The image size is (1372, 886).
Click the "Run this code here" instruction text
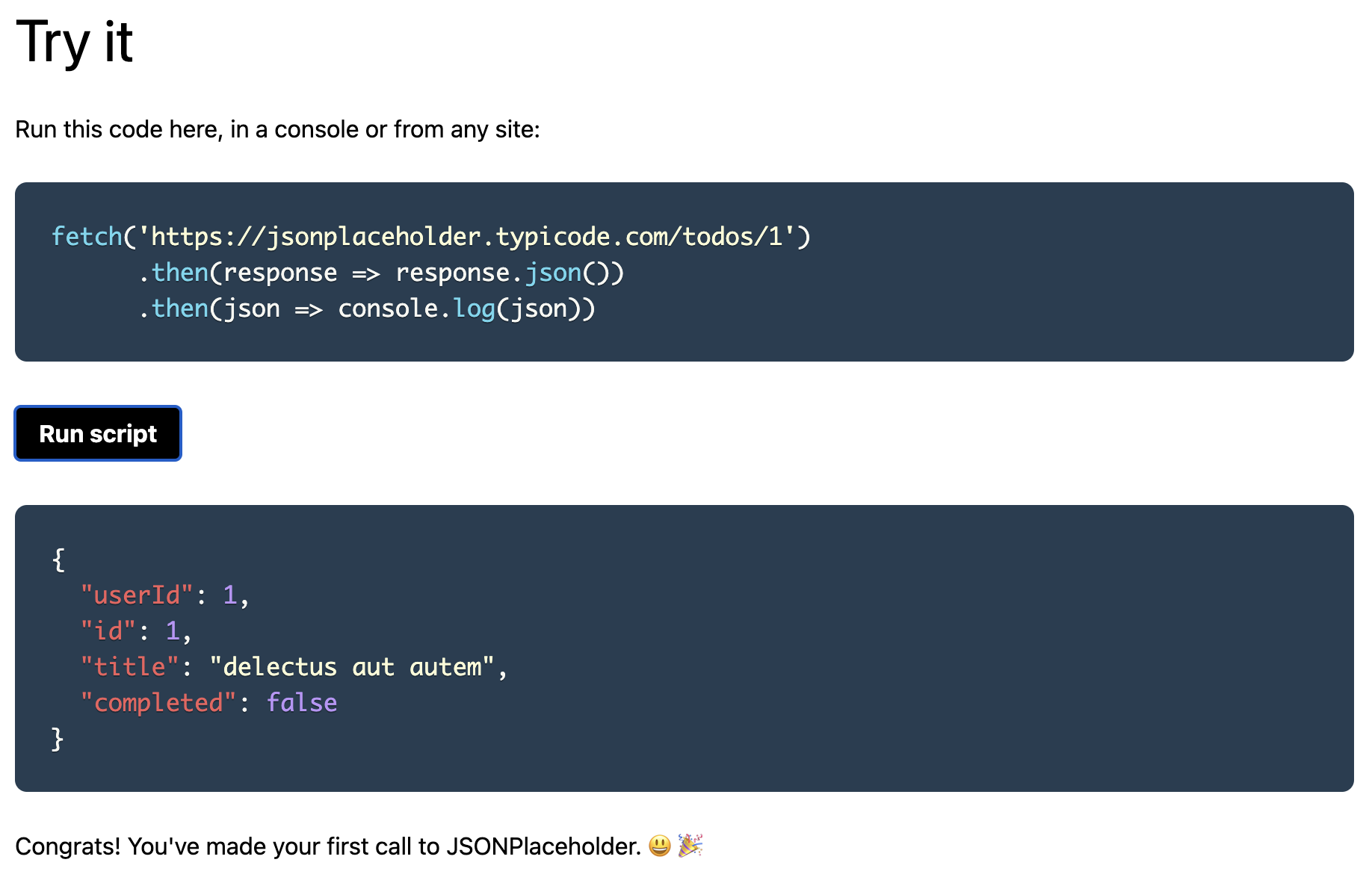[277, 129]
